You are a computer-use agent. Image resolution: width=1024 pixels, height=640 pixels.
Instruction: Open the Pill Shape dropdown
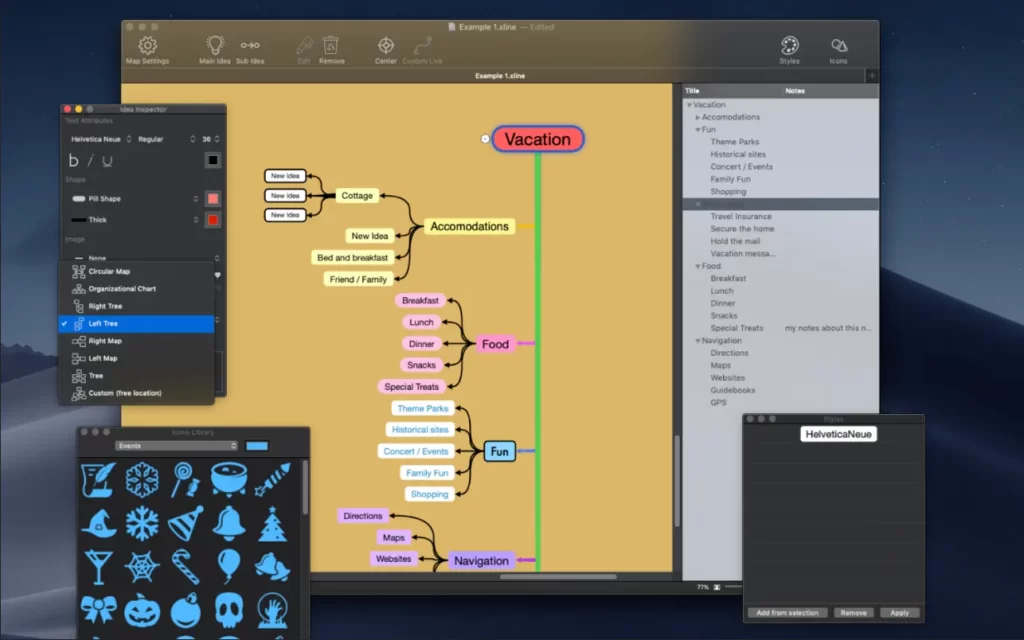pyautogui.click(x=135, y=198)
